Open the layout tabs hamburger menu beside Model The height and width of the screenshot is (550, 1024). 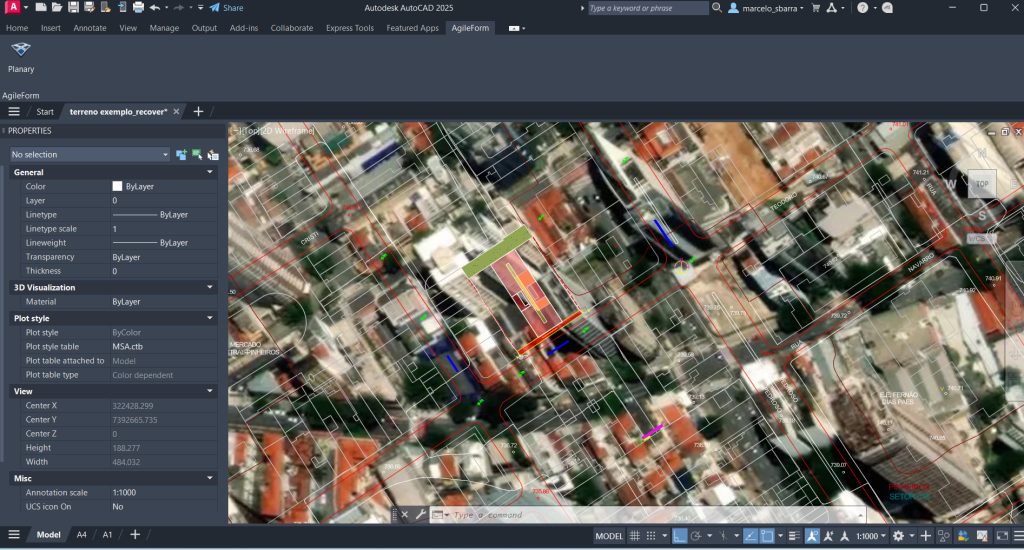tap(14, 534)
